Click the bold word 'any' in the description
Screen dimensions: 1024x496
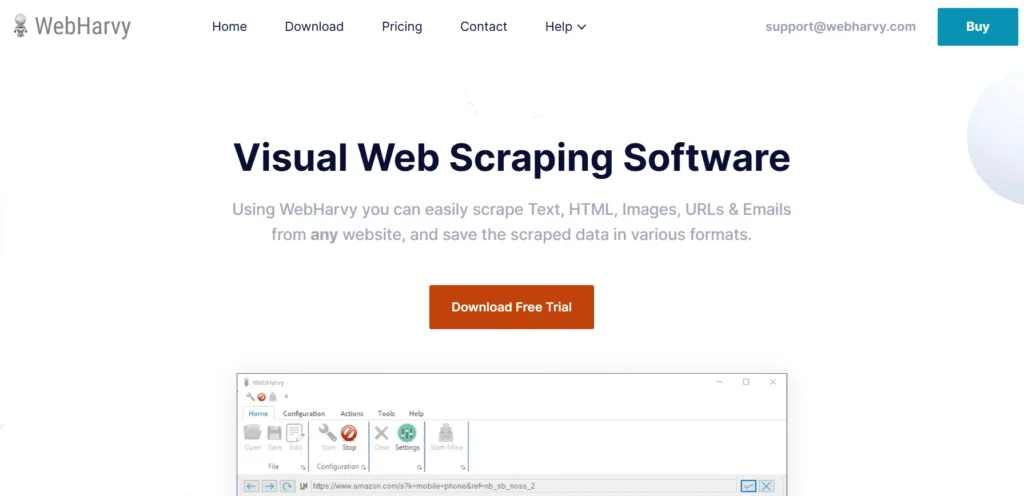pyautogui.click(x=324, y=234)
